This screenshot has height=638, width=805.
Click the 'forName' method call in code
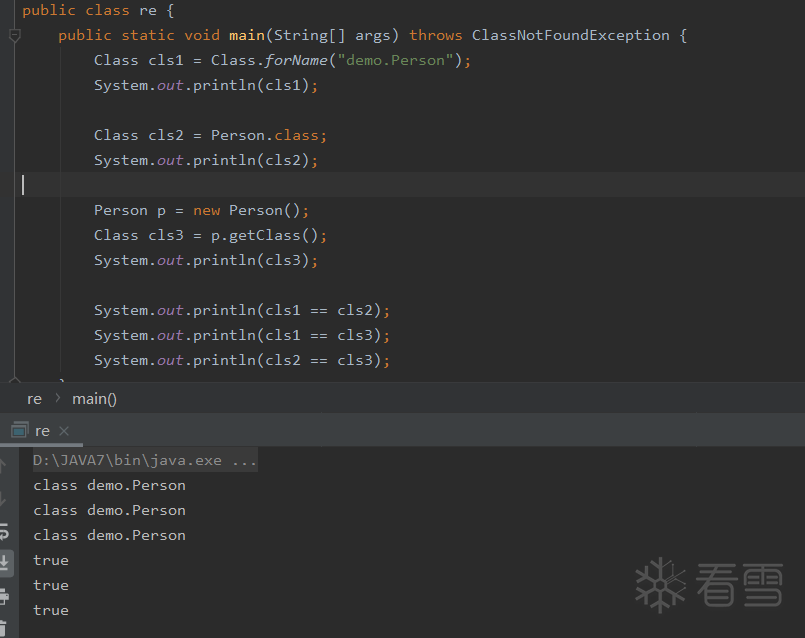click(297, 60)
